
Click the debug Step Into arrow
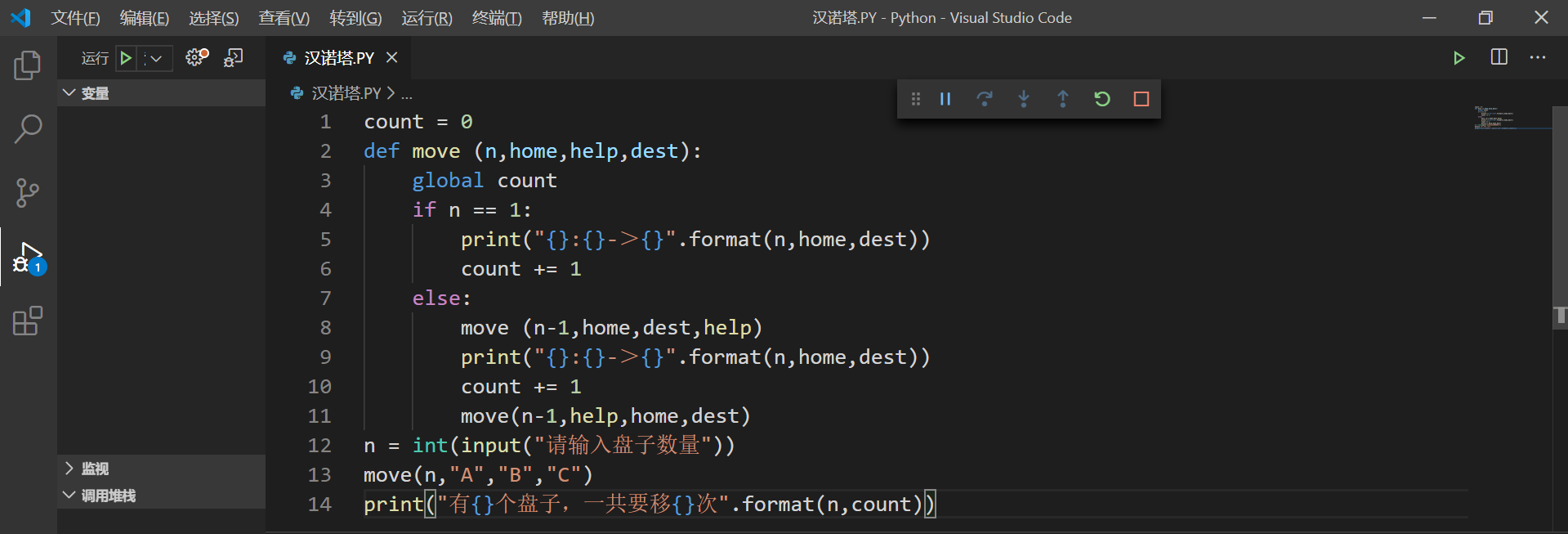(1024, 99)
